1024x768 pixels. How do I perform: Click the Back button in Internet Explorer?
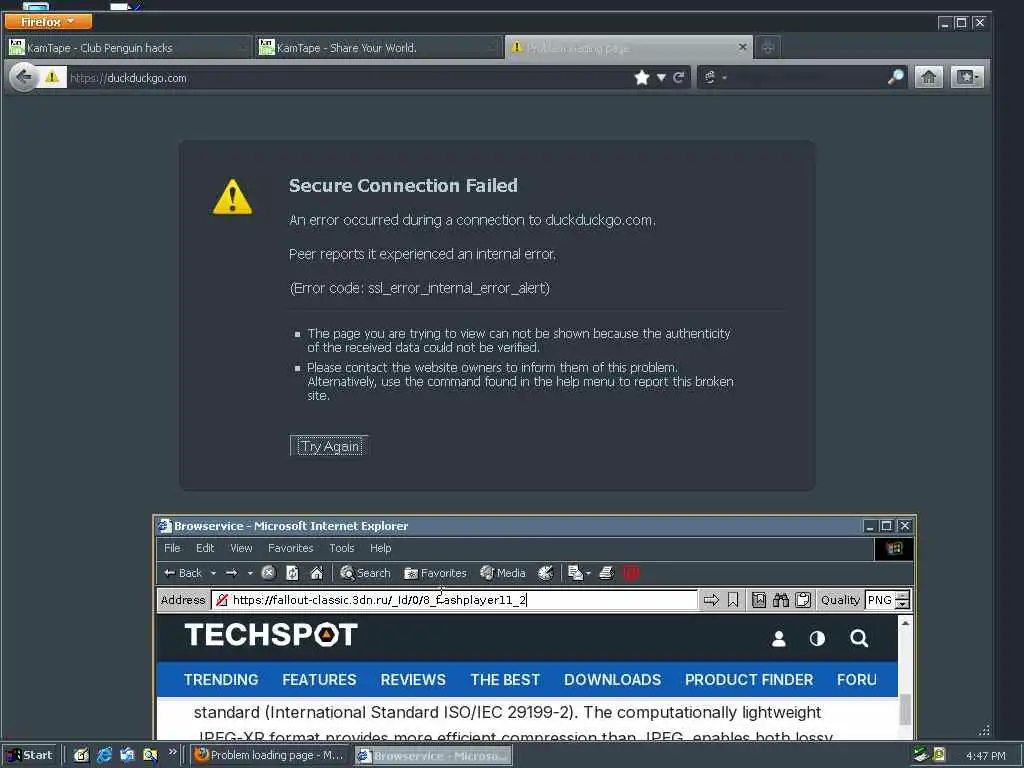184,573
